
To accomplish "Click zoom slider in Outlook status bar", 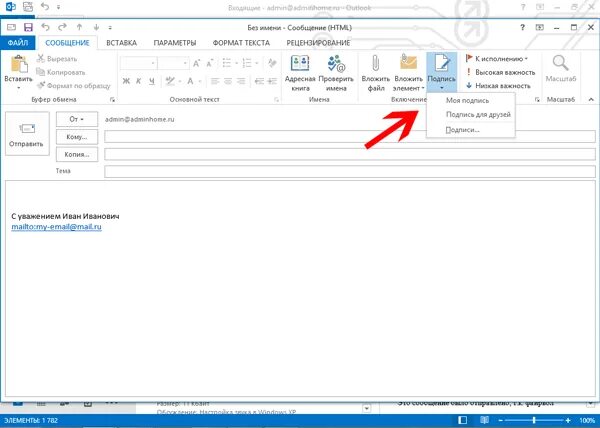I will (534, 421).
